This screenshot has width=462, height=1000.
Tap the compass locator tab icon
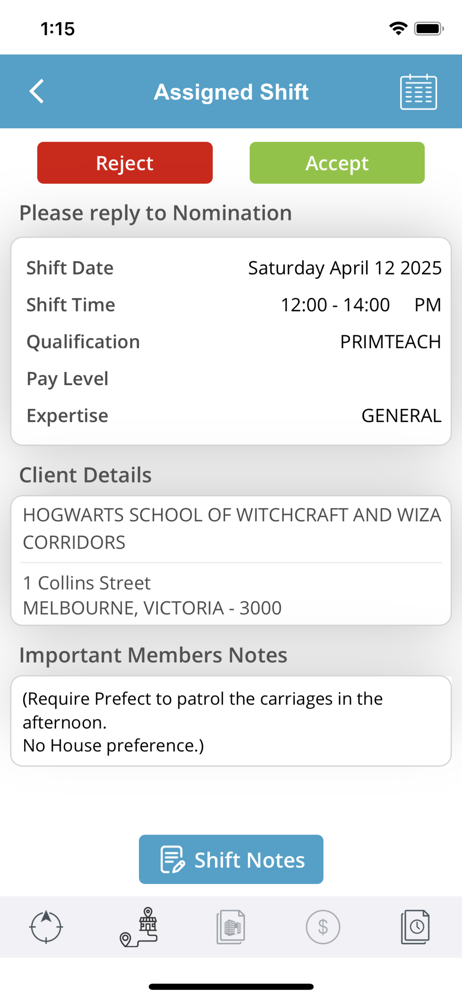click(x=47, y=927)
